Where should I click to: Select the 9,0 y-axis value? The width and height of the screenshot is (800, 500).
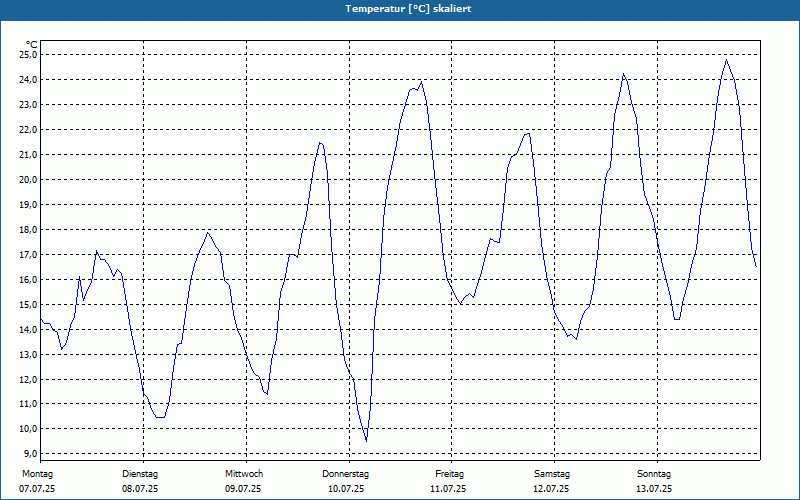pos(30,454)
